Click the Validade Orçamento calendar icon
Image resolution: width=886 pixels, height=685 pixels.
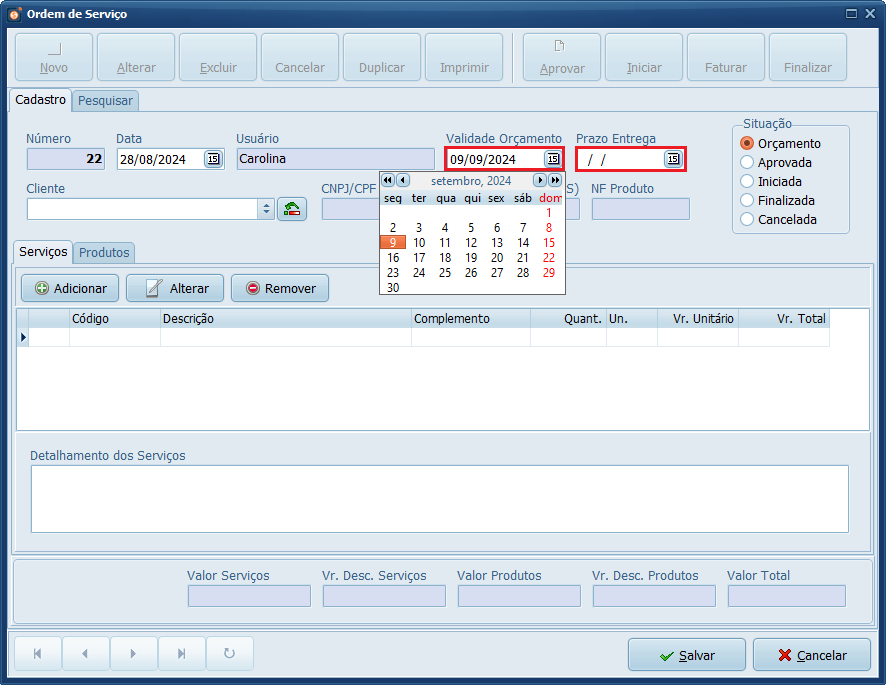552,159
